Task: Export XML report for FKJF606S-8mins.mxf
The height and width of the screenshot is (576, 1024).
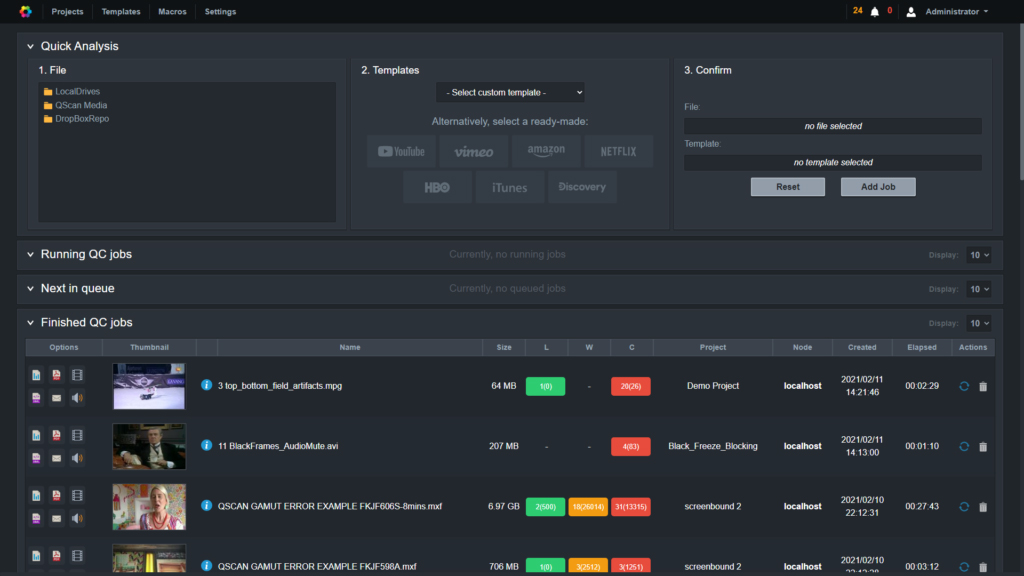Action: coord(37,518)
